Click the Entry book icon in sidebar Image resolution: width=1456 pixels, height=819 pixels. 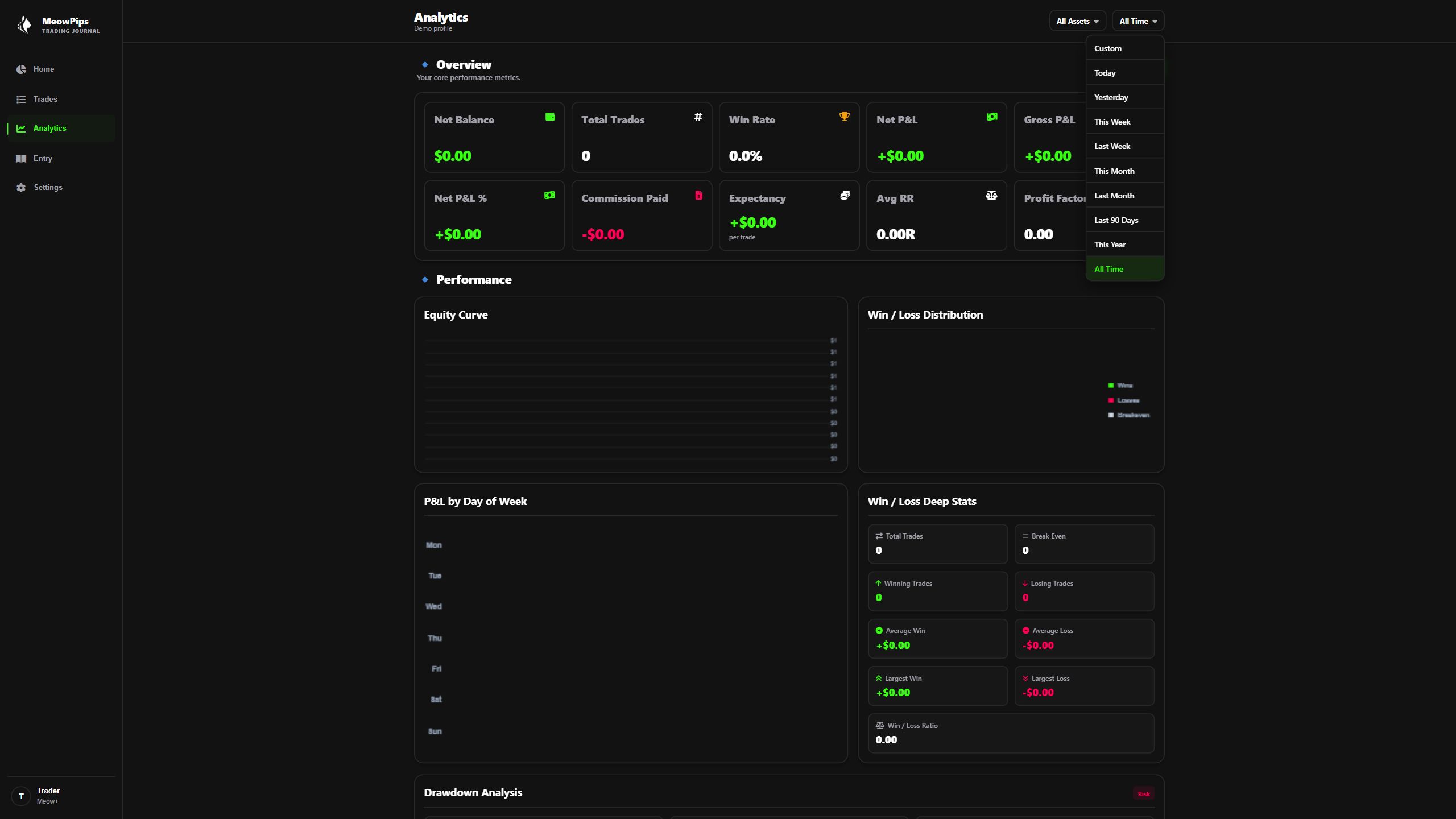pyautogui.click(x=21, y=159)
